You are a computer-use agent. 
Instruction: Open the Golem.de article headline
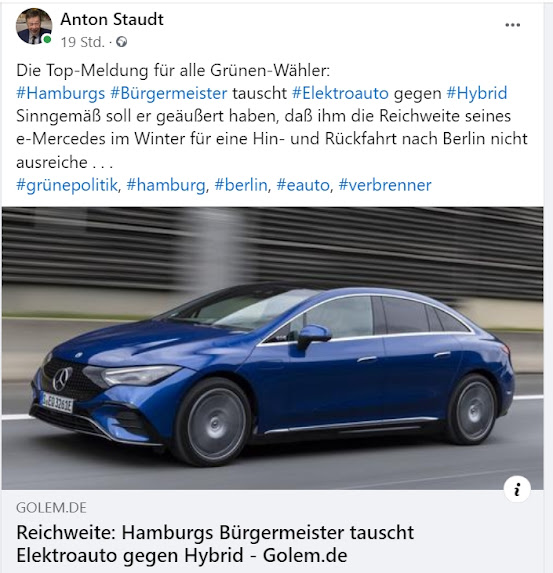(x=215, y=544)
